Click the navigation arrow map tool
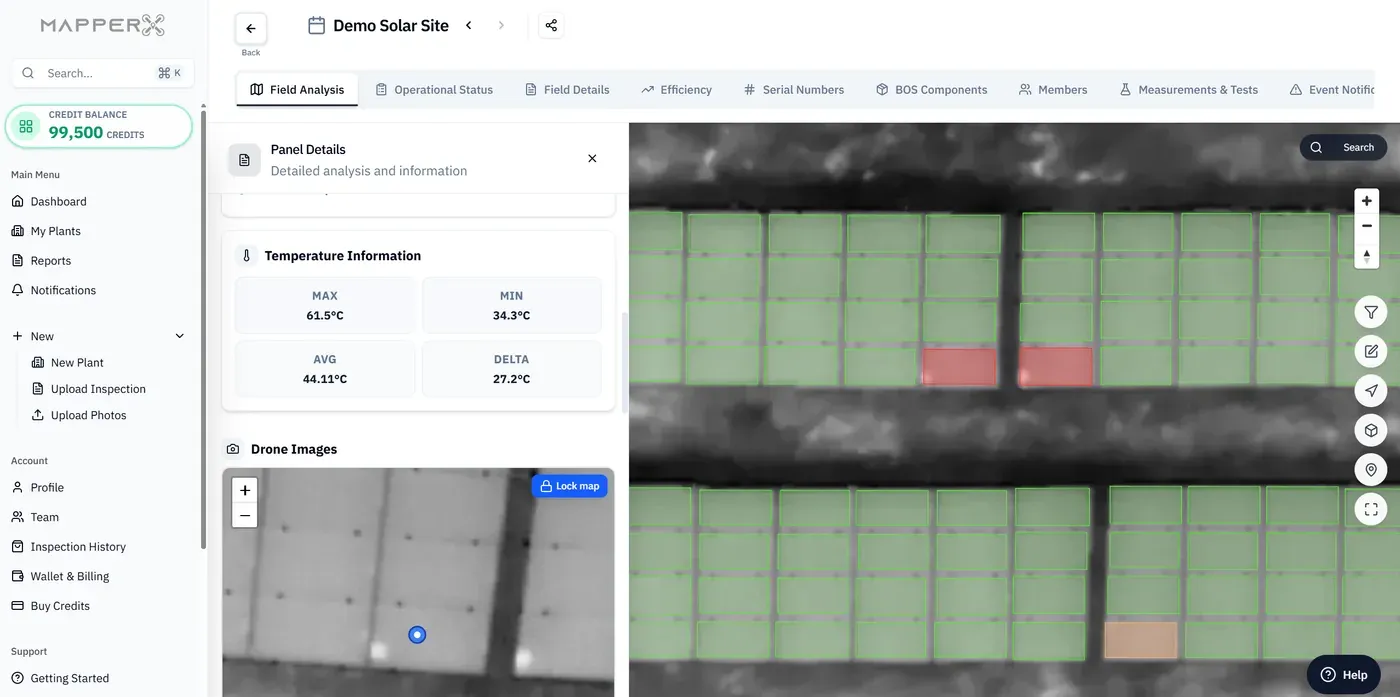This screenshot has width=1400, height=697. (x=1371, y=391)
